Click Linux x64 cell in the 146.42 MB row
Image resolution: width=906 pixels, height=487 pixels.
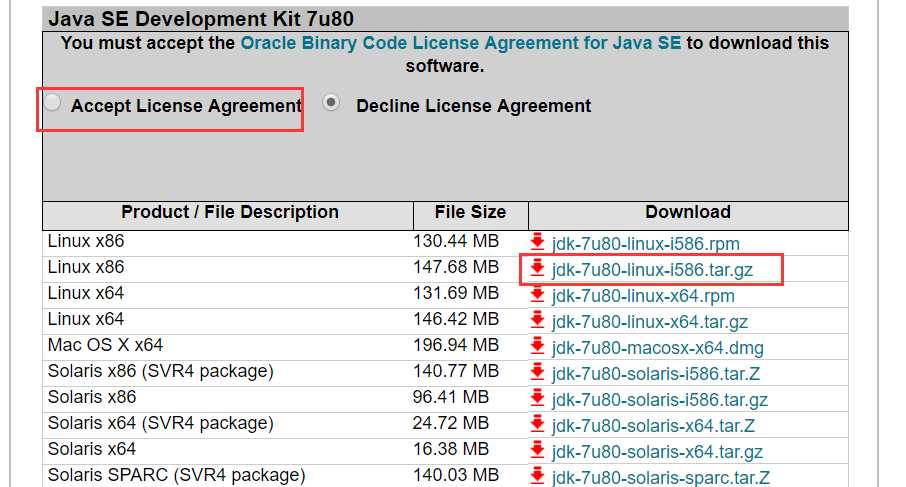[86, 319]
